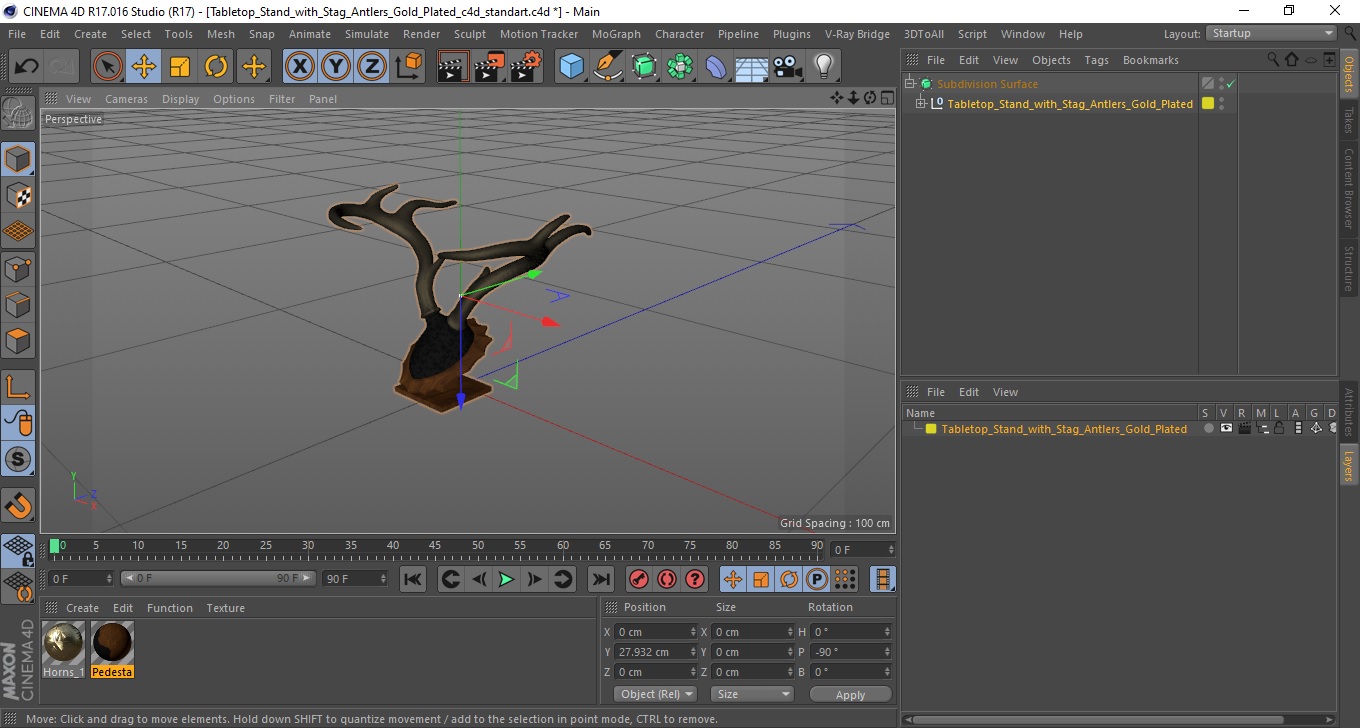
Task: Click the Record Active Objects button
Action: click(x=638, y=579)
